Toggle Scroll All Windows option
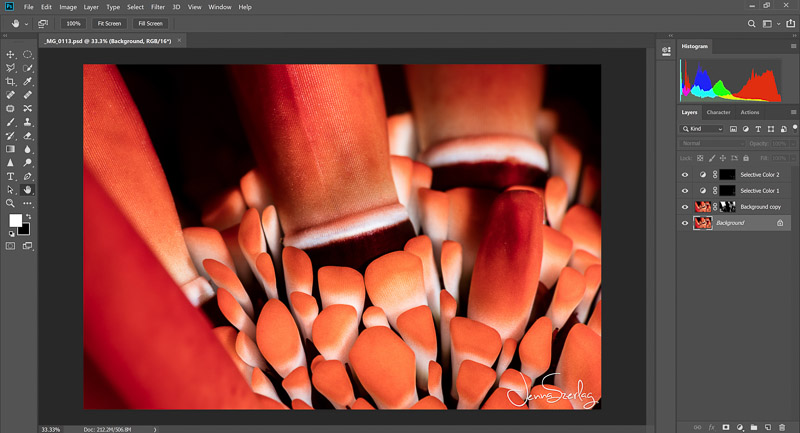Screen dimensions: 800x433 coord(43,22)
